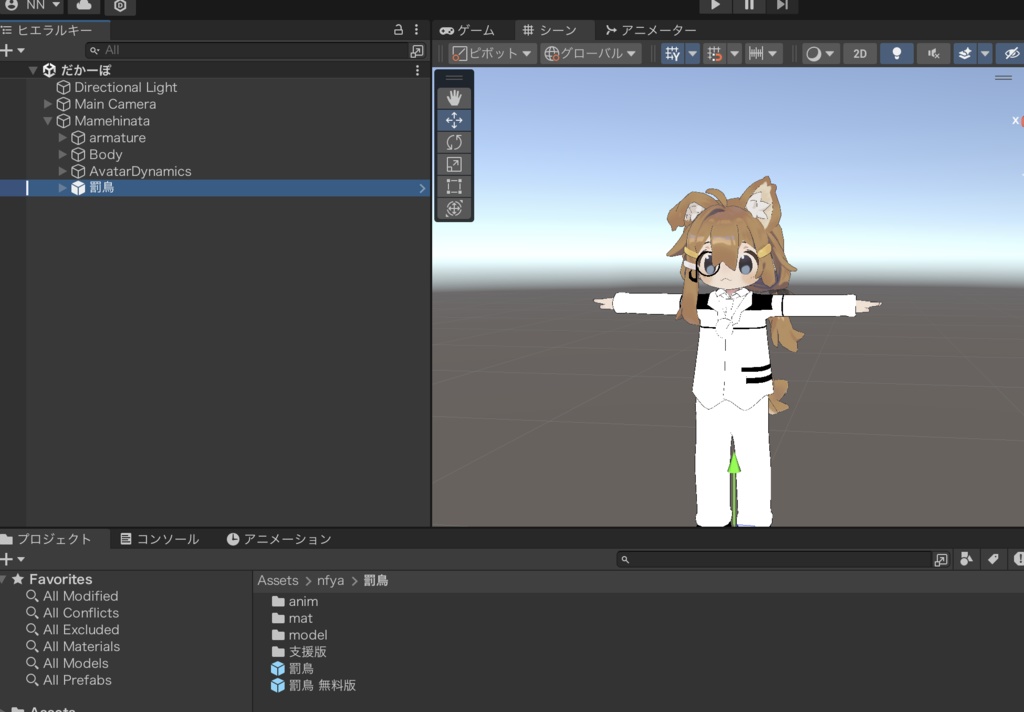Open the グローバル dropdown
1024x712 pixels.
[x=590, y=54]
